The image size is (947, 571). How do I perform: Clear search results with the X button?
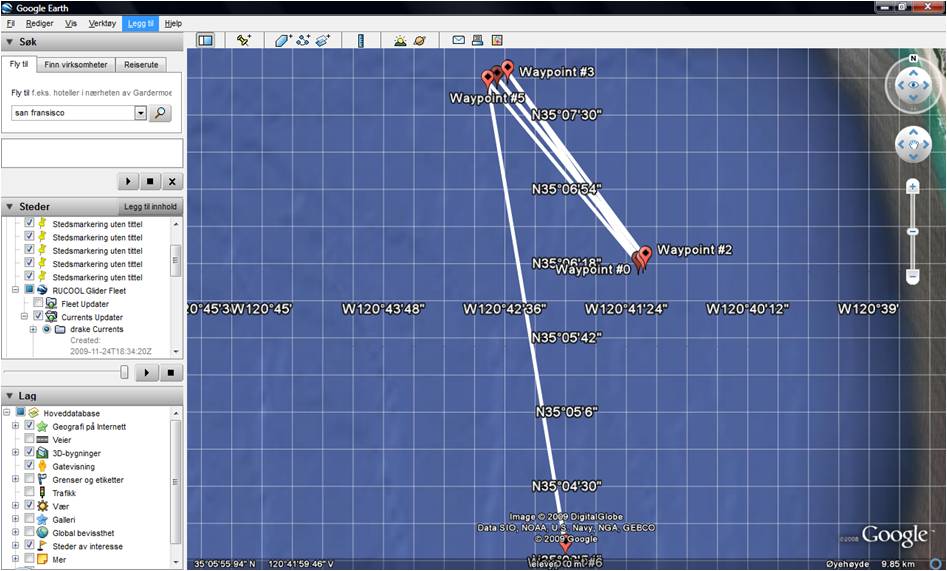tap(172, 181)
